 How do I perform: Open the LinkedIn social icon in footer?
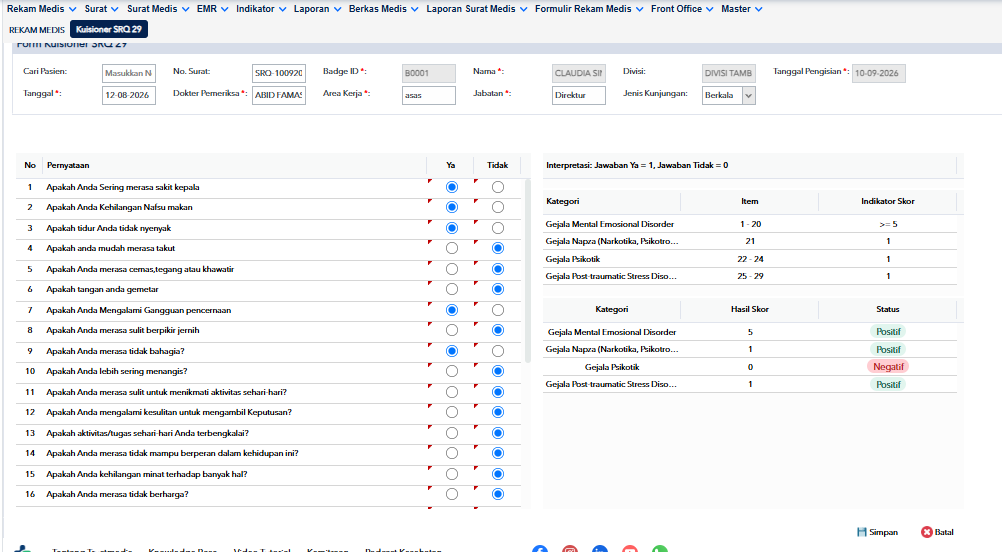[x=600, y=549]
